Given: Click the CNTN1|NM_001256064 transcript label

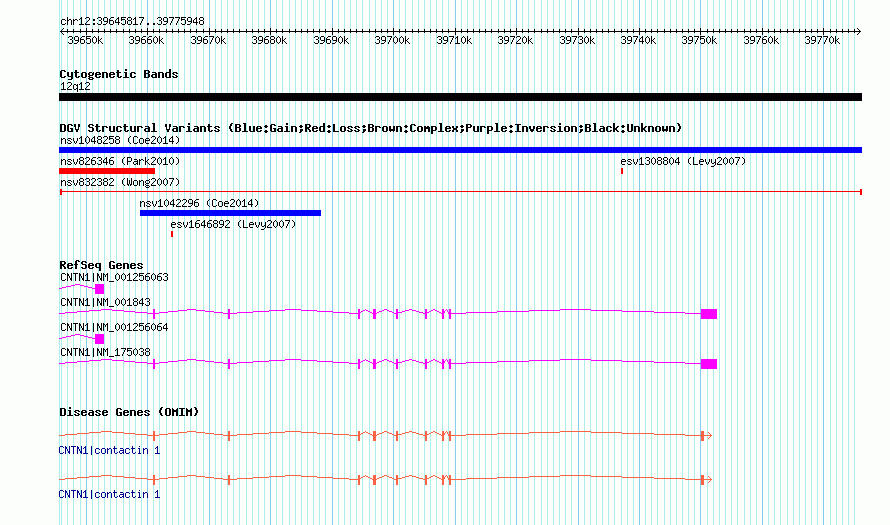Looking at the screenshot, I should (115, 327).
